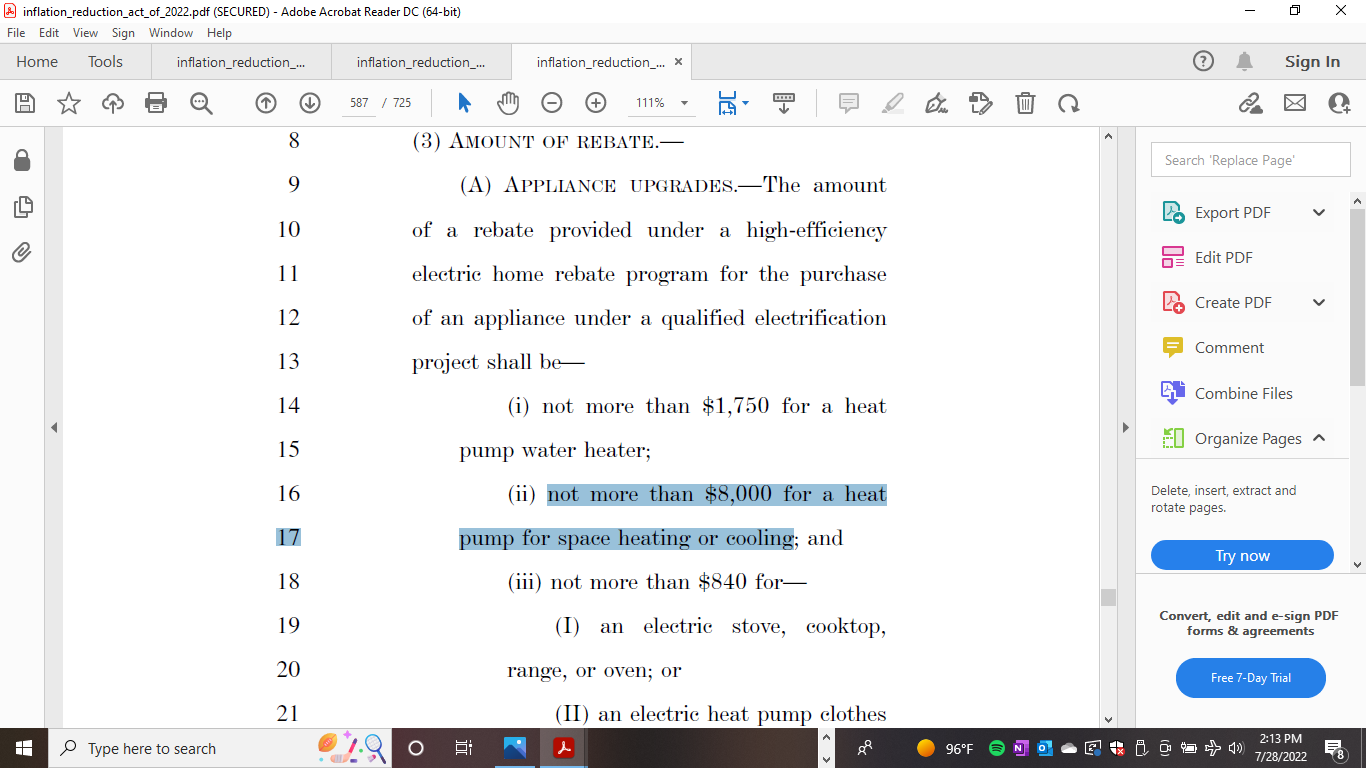This screenshot has height=768, width=1366.
Task: Delete using the trash icon
Action: click(1025, 103)
